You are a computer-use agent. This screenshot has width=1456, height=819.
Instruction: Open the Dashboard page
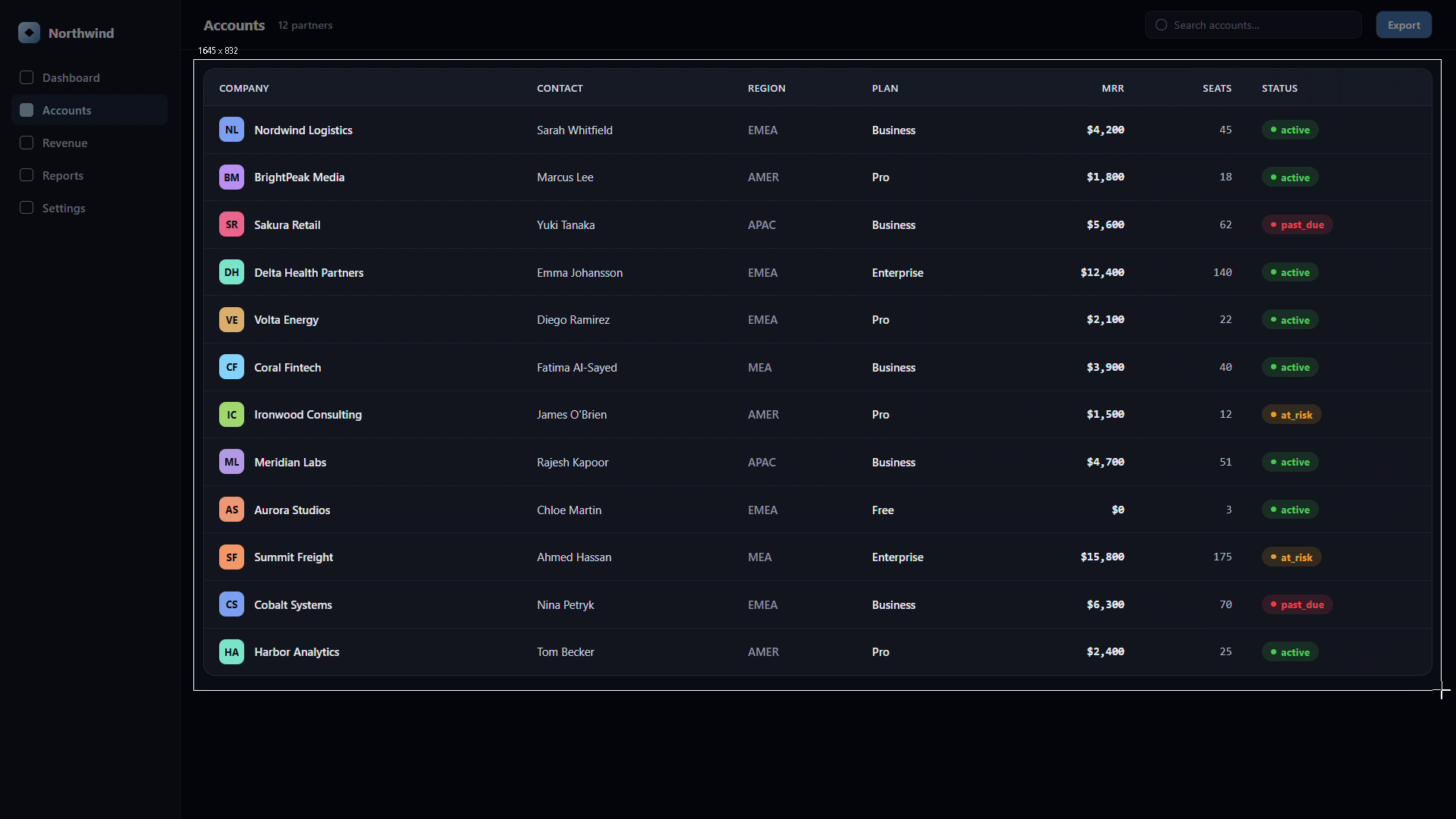(x=89, y=77)
